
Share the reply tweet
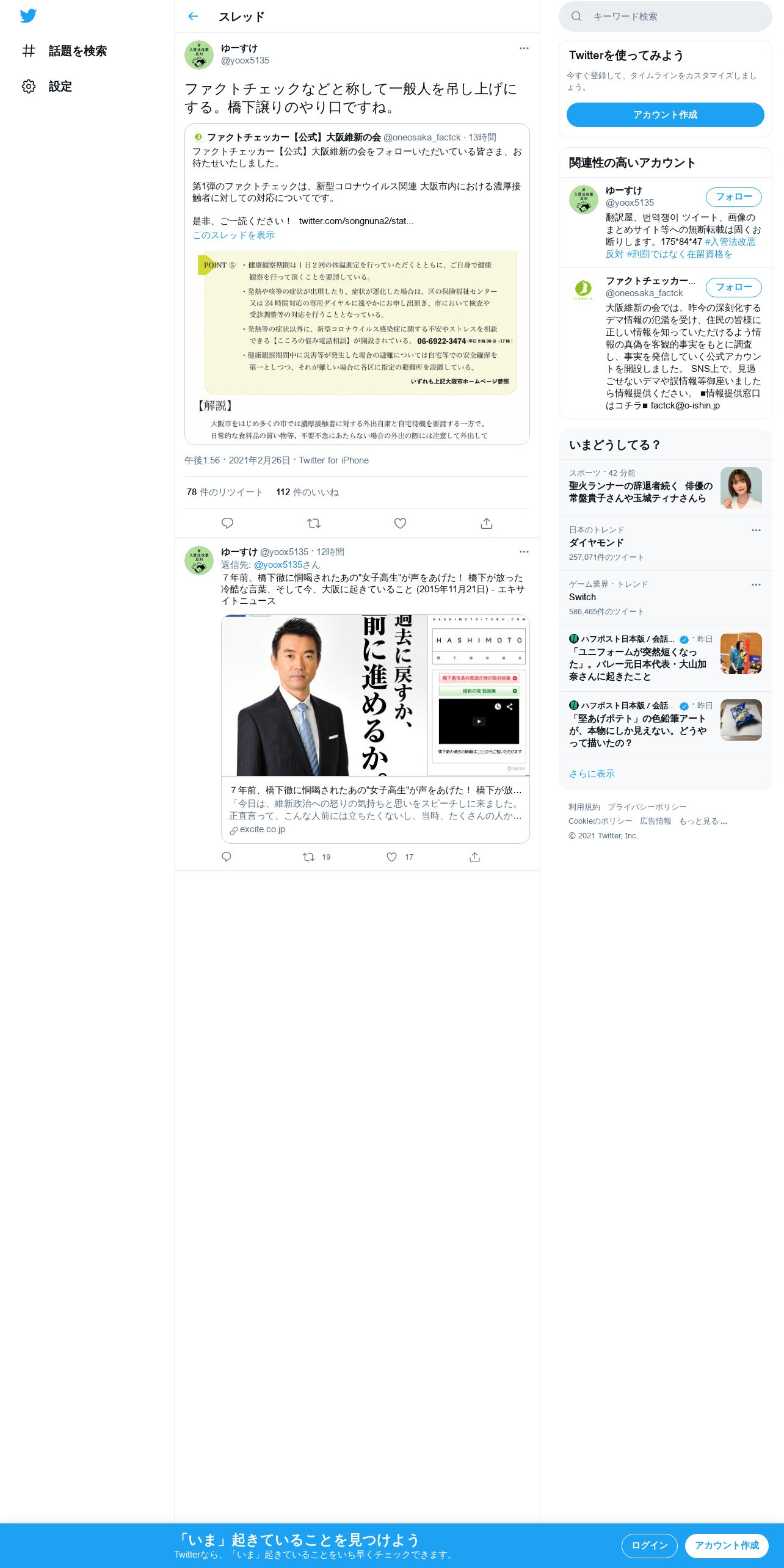(x=474, y=857)
